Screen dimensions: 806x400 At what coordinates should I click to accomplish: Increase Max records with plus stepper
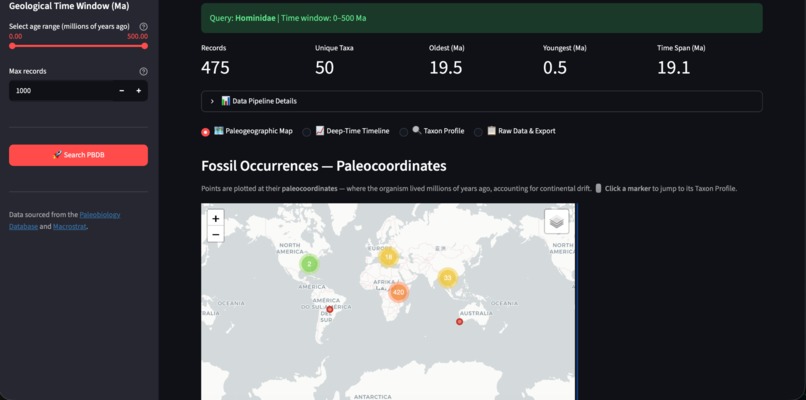coord(138,90)
